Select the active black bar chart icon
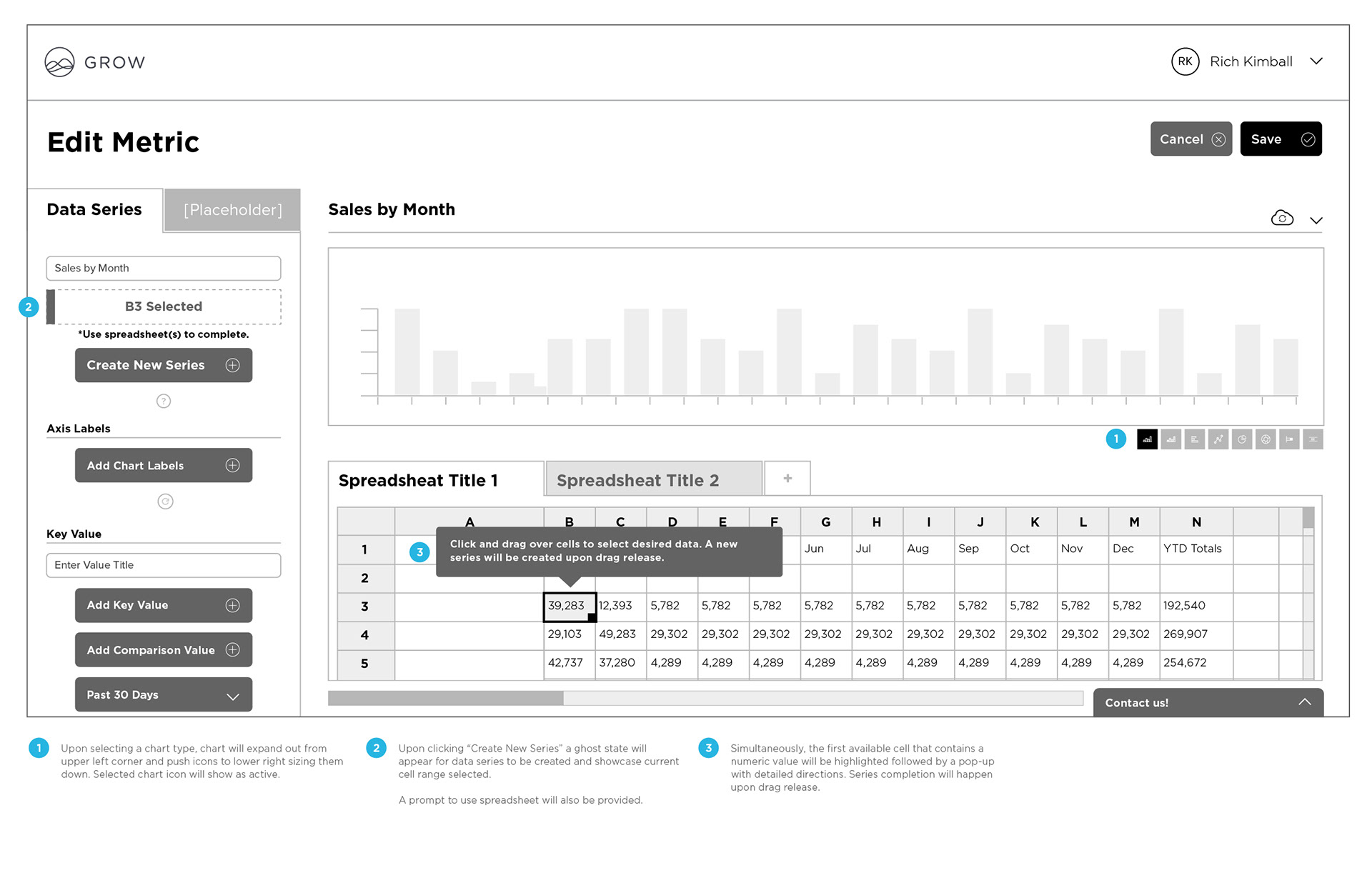1372x888 pixels. (1147, 439)
